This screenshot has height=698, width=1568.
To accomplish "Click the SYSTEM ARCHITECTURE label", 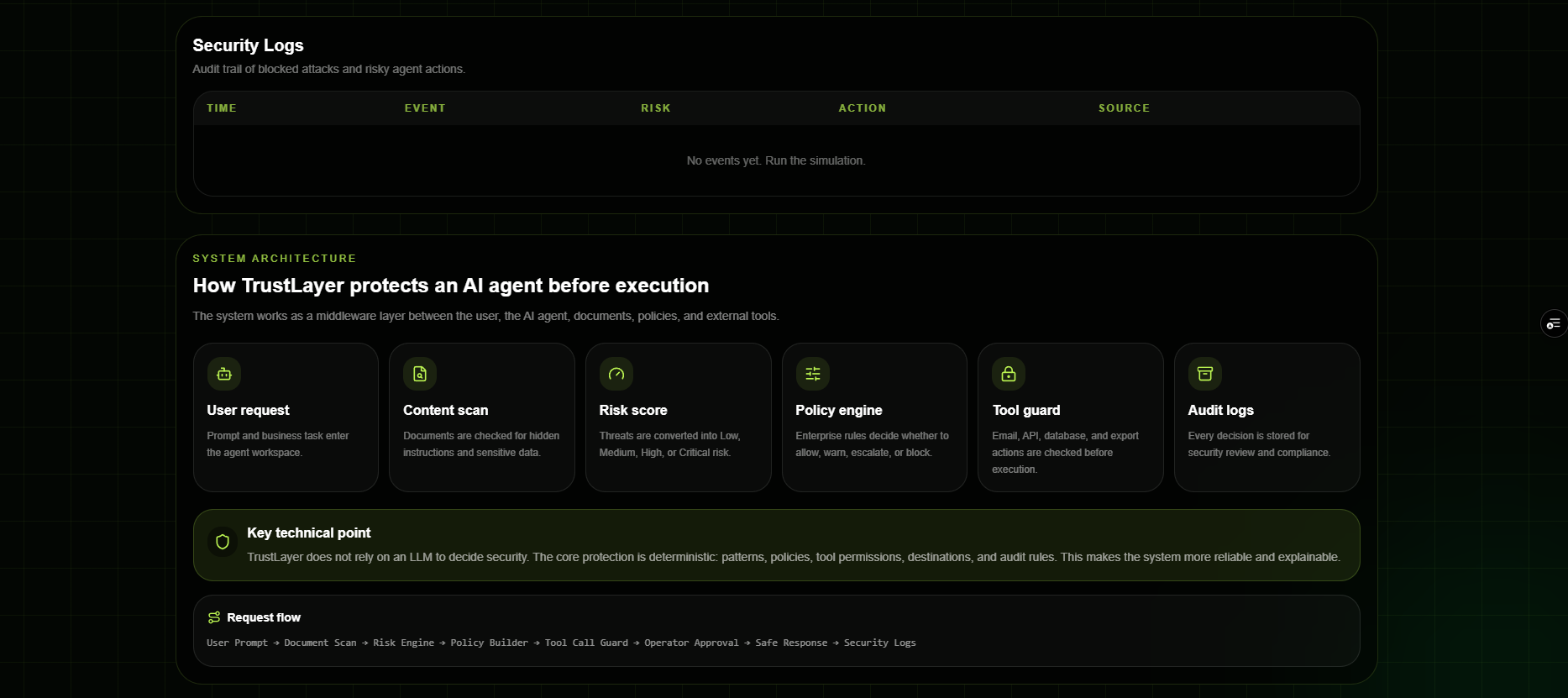I will point(275,259).
